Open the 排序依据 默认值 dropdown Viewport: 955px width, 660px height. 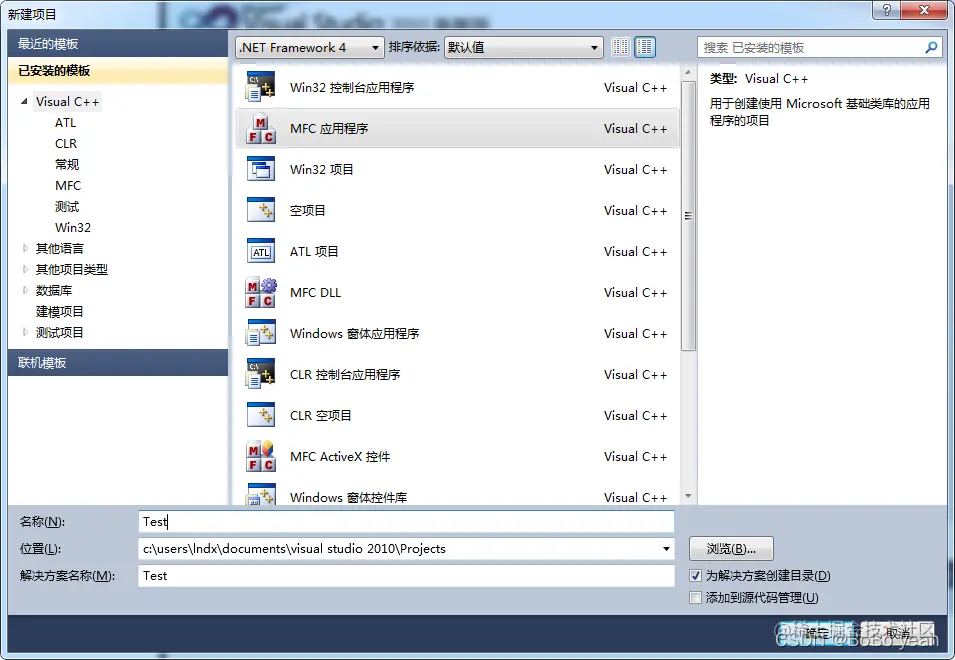523,47
